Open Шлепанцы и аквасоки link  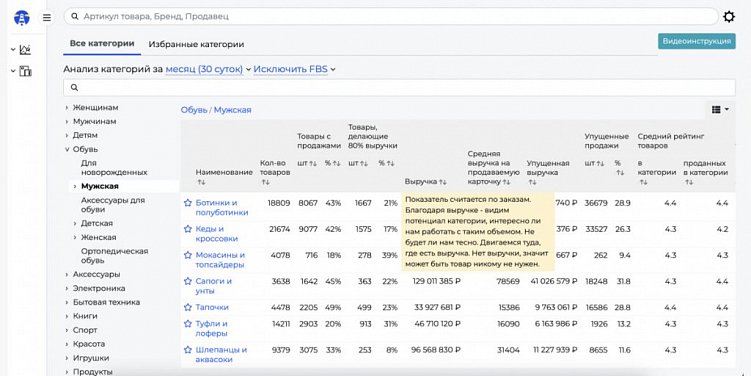[x=221, y=354]
